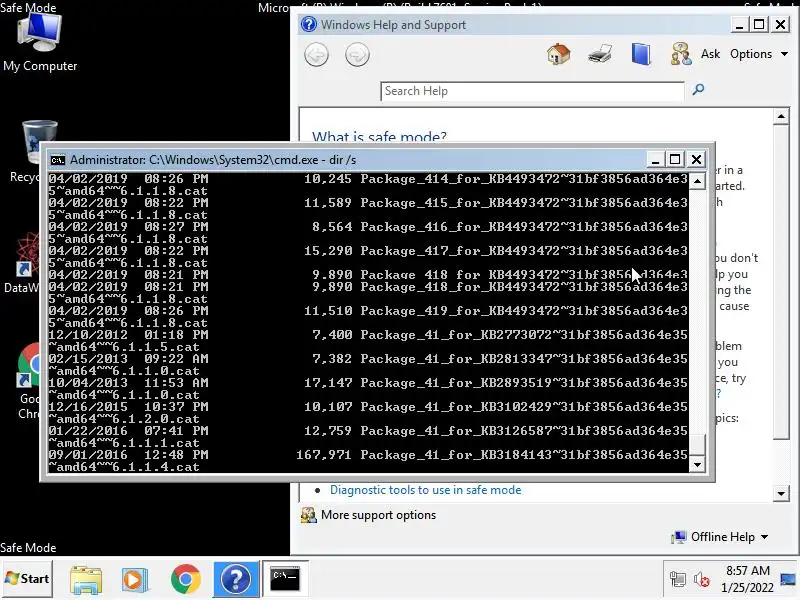The image size is (800, 600).
Task: Close the cmd.exe window
Action: click(696, 160)
